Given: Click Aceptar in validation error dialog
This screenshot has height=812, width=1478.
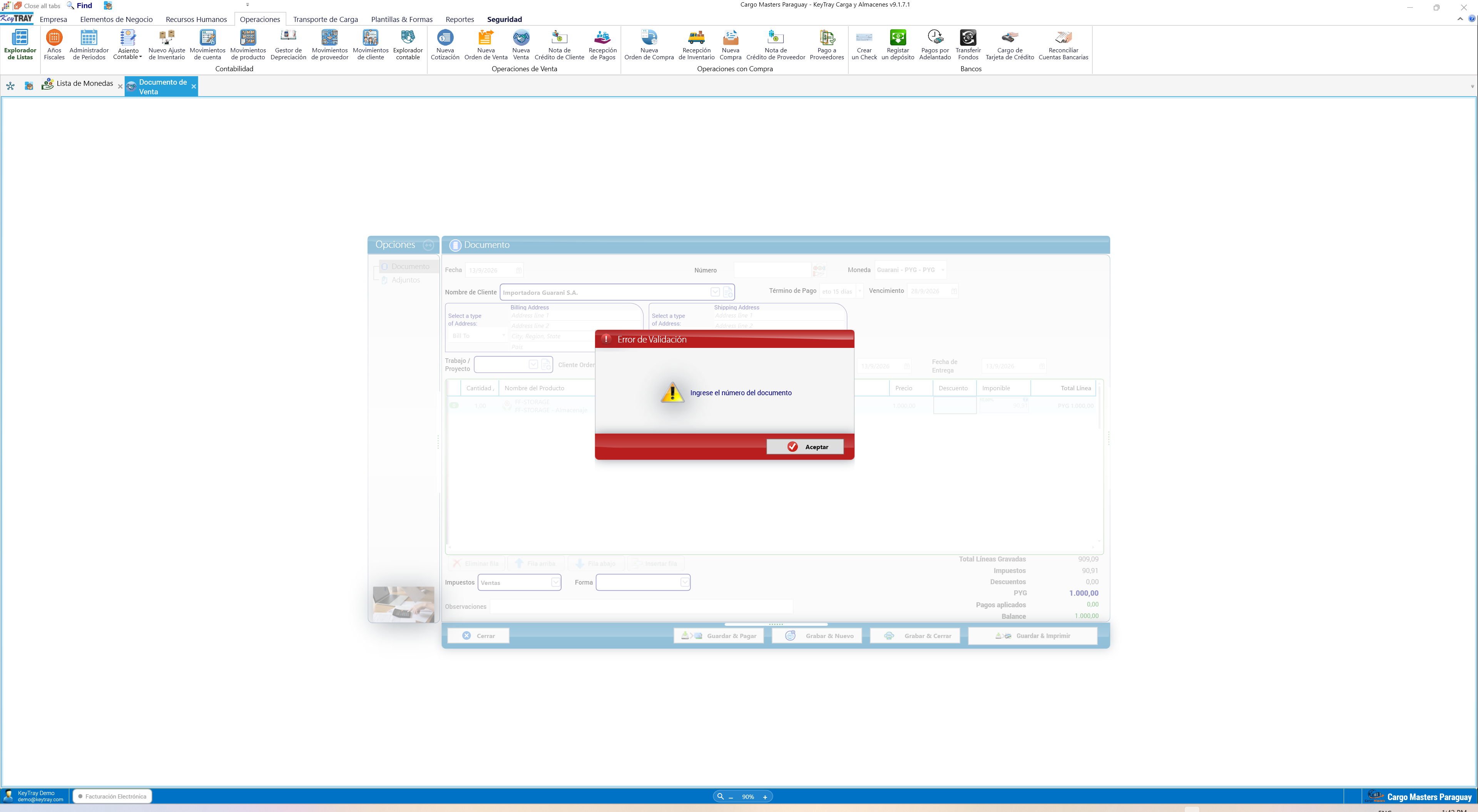Looking at the screenshot, I should click(x=805, y=446).
